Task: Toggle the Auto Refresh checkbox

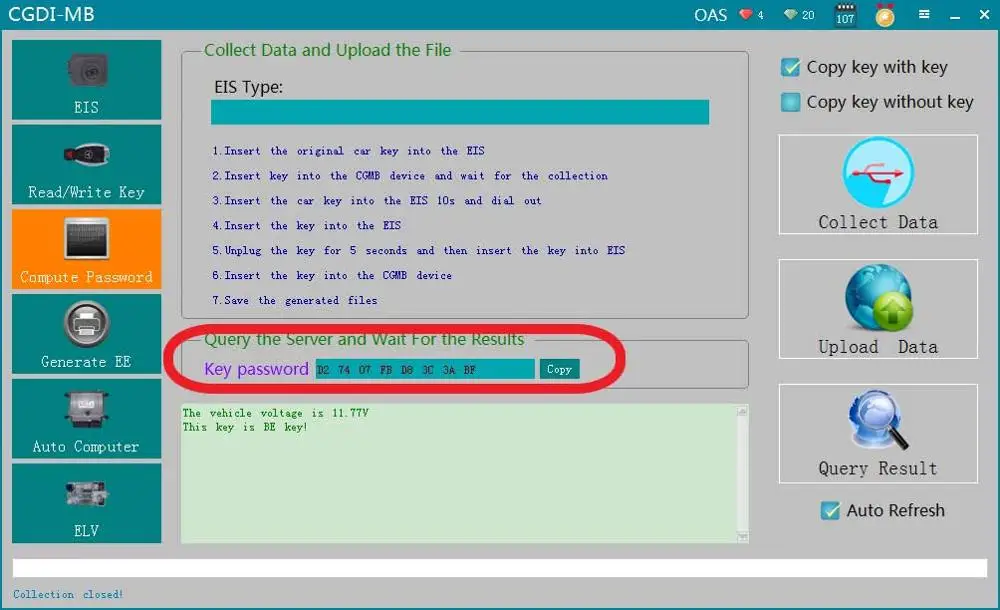Action: tap(830, 510)
